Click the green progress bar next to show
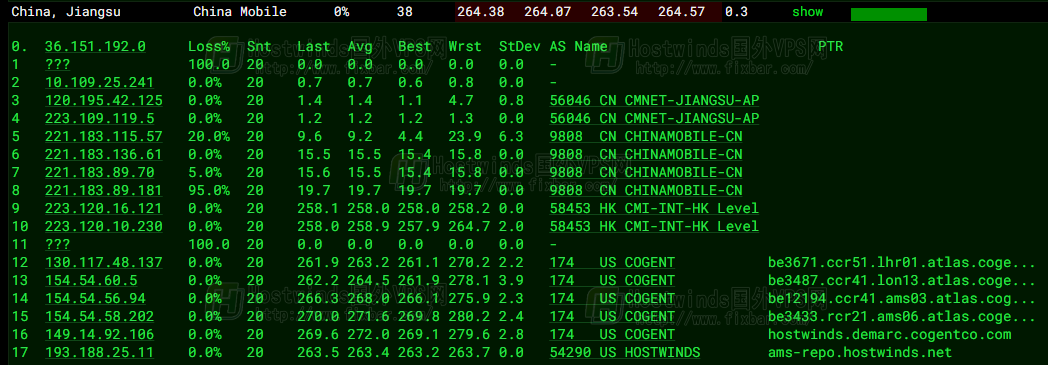1048x365 pixels. click(x=888, y=15)
